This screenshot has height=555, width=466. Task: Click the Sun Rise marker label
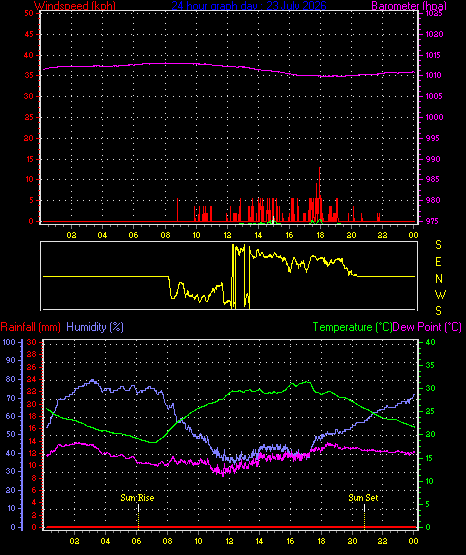137,498
